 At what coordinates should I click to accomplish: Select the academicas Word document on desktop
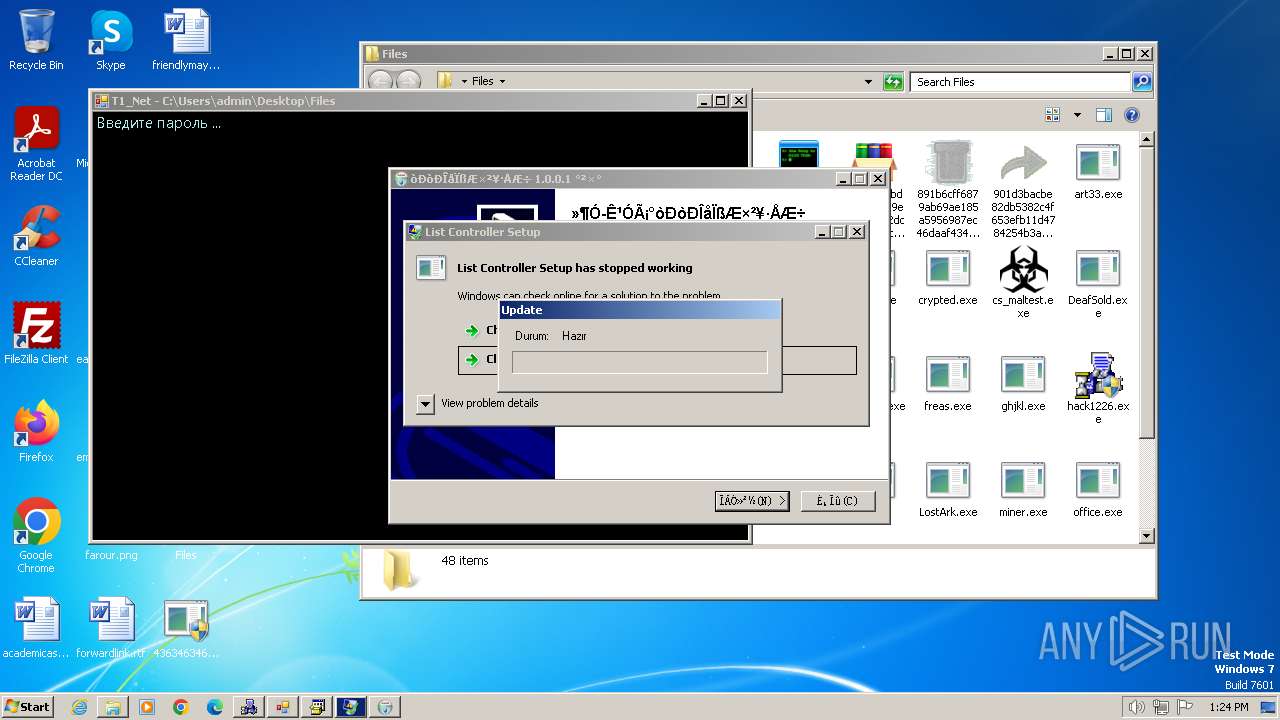36,627
